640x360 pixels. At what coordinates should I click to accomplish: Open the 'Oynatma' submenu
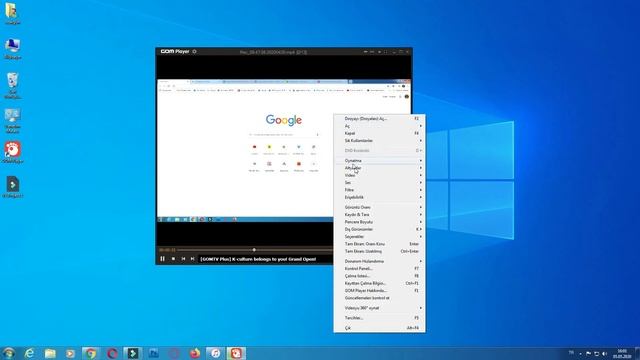pyautogui.click(x=380, y=160)
